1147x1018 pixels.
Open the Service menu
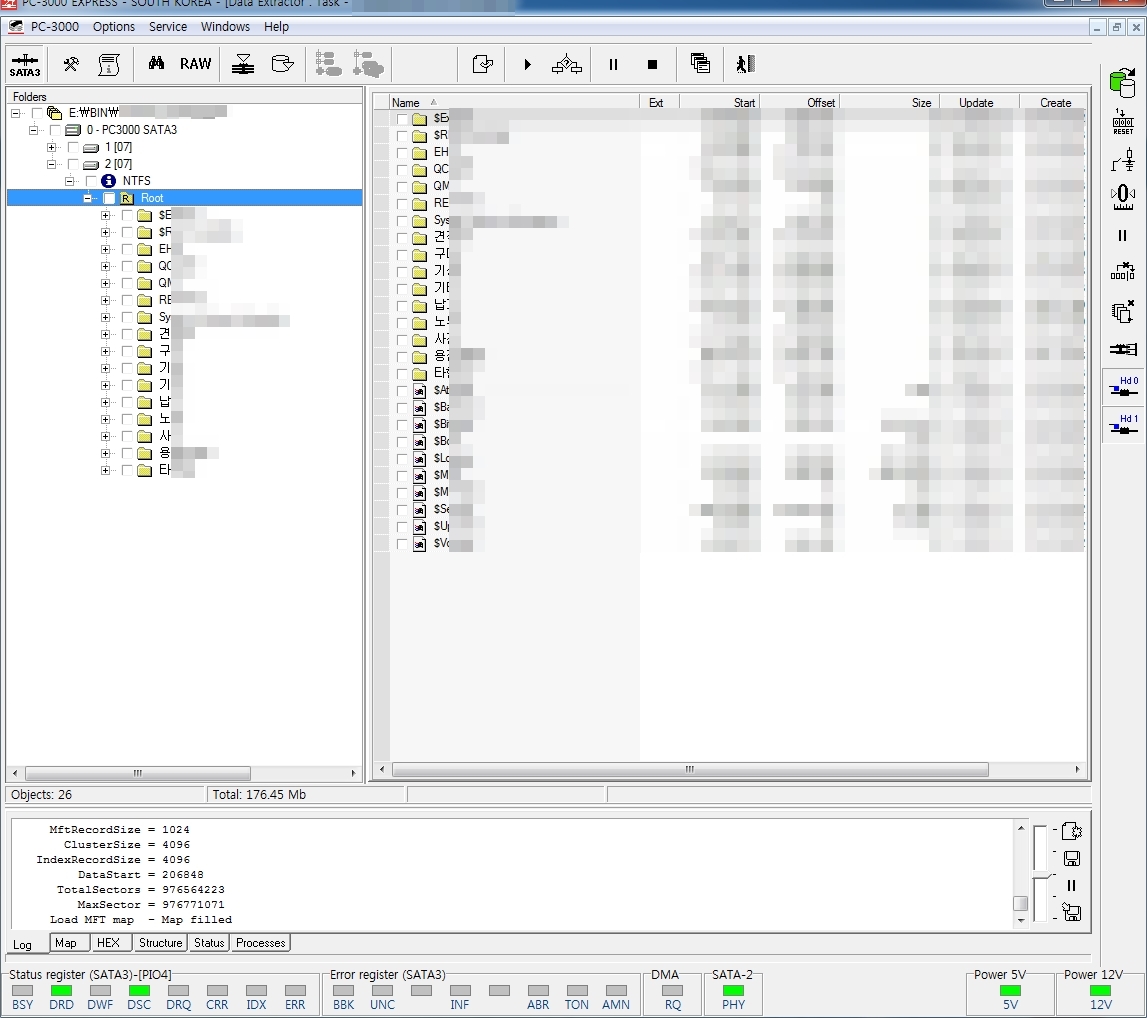tap(168, 26)
